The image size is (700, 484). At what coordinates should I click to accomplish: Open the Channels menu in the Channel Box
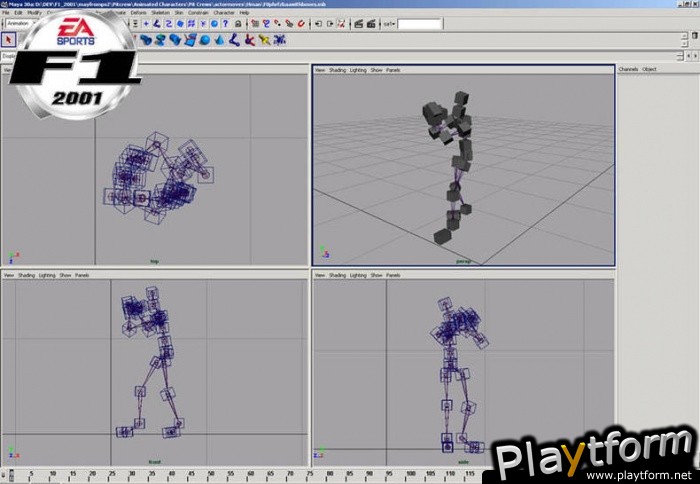click(628, 69)
